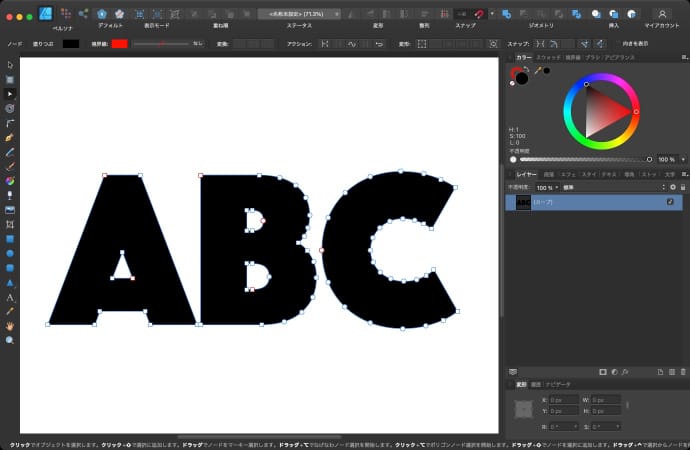This screenshot has width=690, height=450.
Task: Pick the Artistic Text tool (A)
Action: point(10,297)
